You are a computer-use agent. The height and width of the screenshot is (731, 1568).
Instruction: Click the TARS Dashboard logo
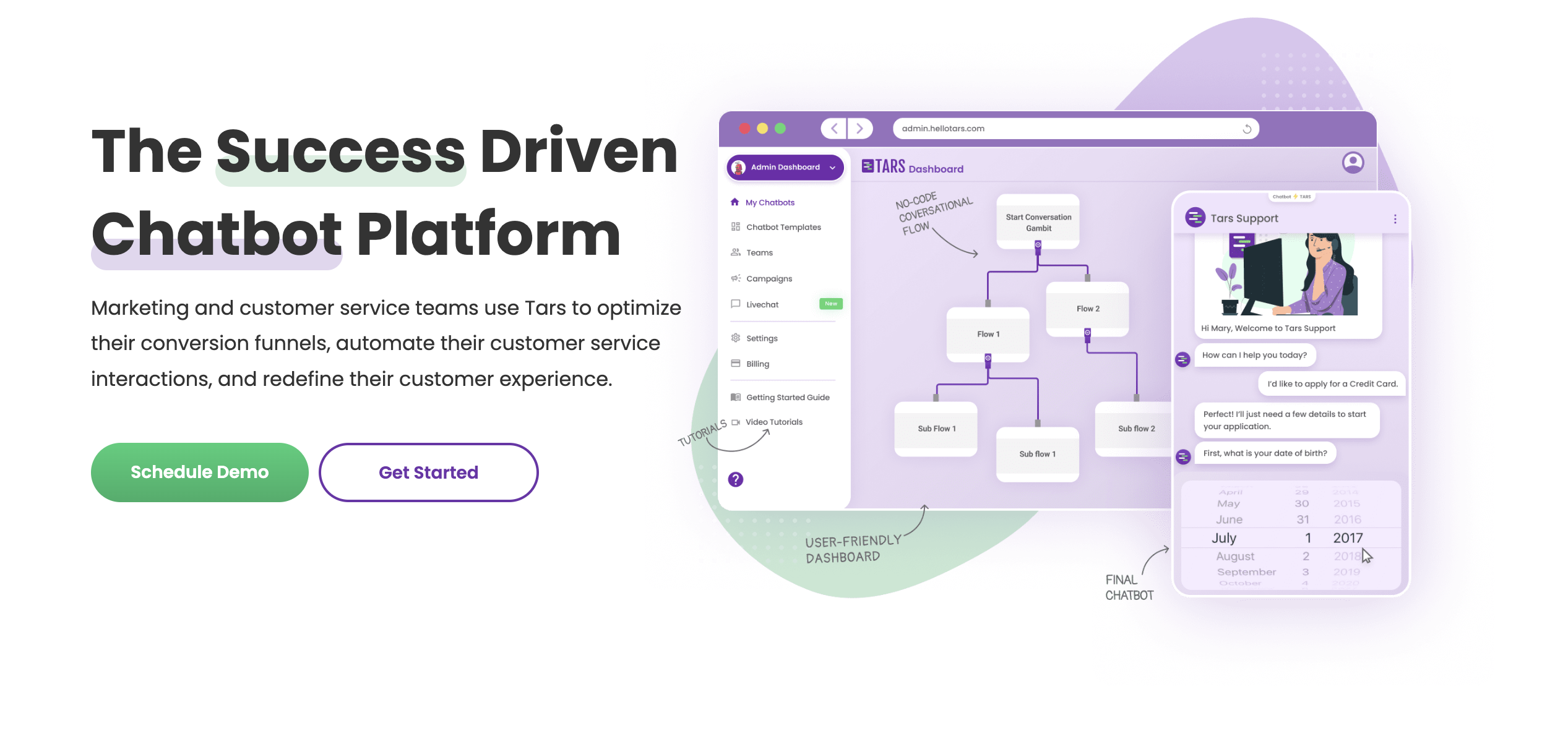[912, 167]
